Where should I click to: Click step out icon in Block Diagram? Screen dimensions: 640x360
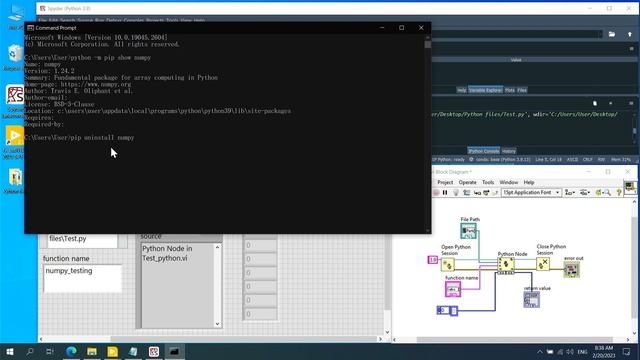point(495,192)
